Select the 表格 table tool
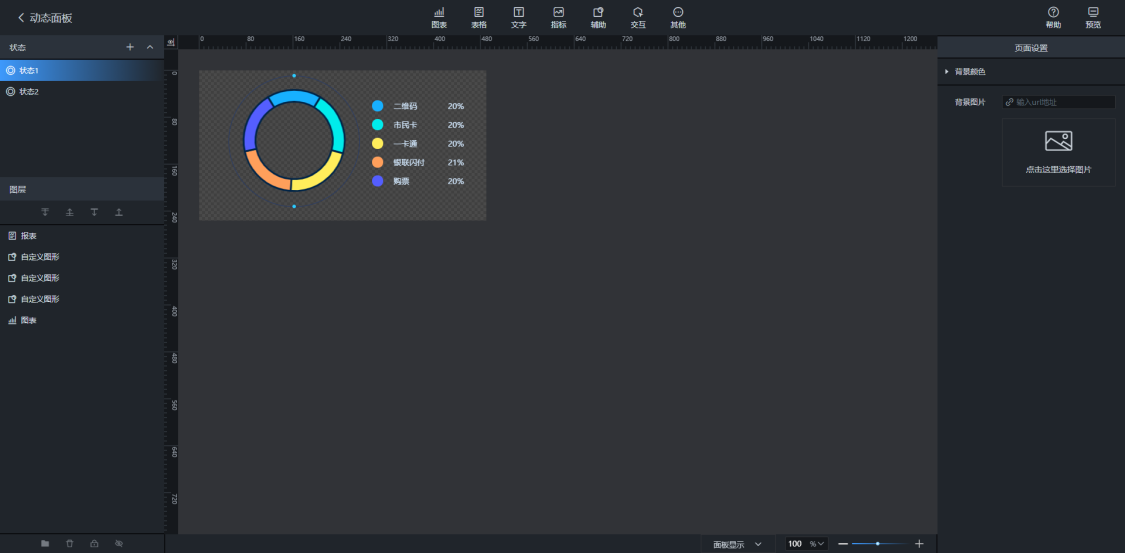 pos(479,17)
